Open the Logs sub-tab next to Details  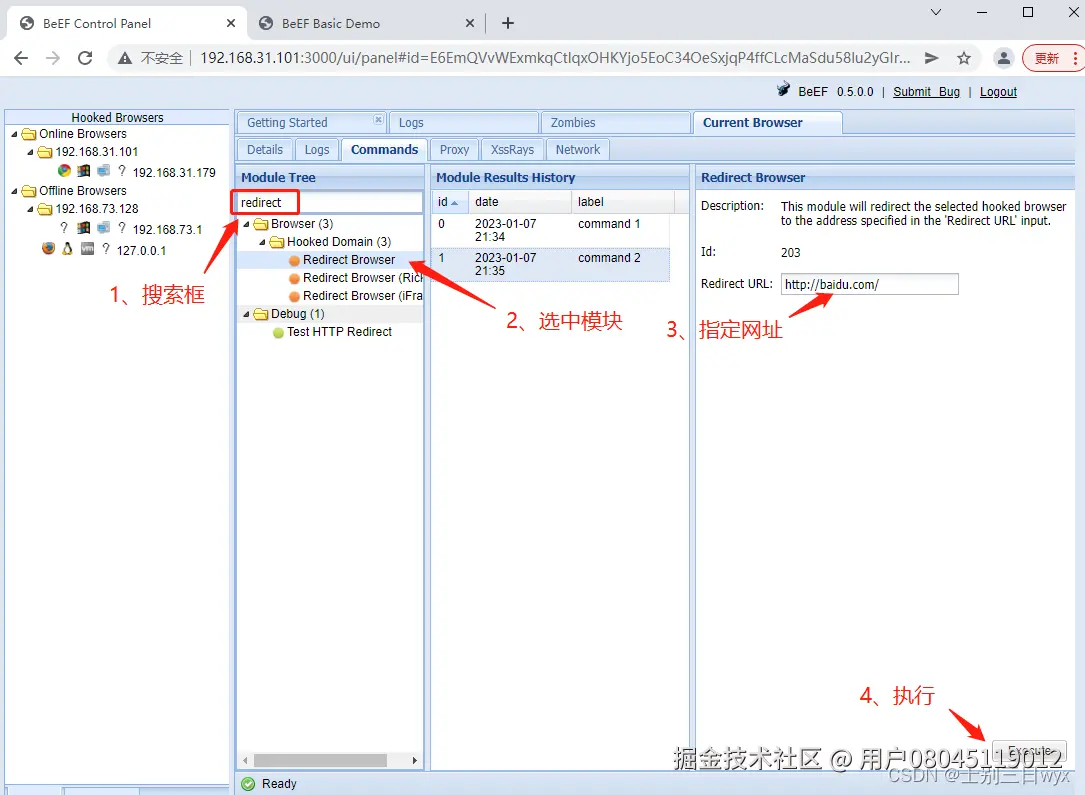[317, 149]
